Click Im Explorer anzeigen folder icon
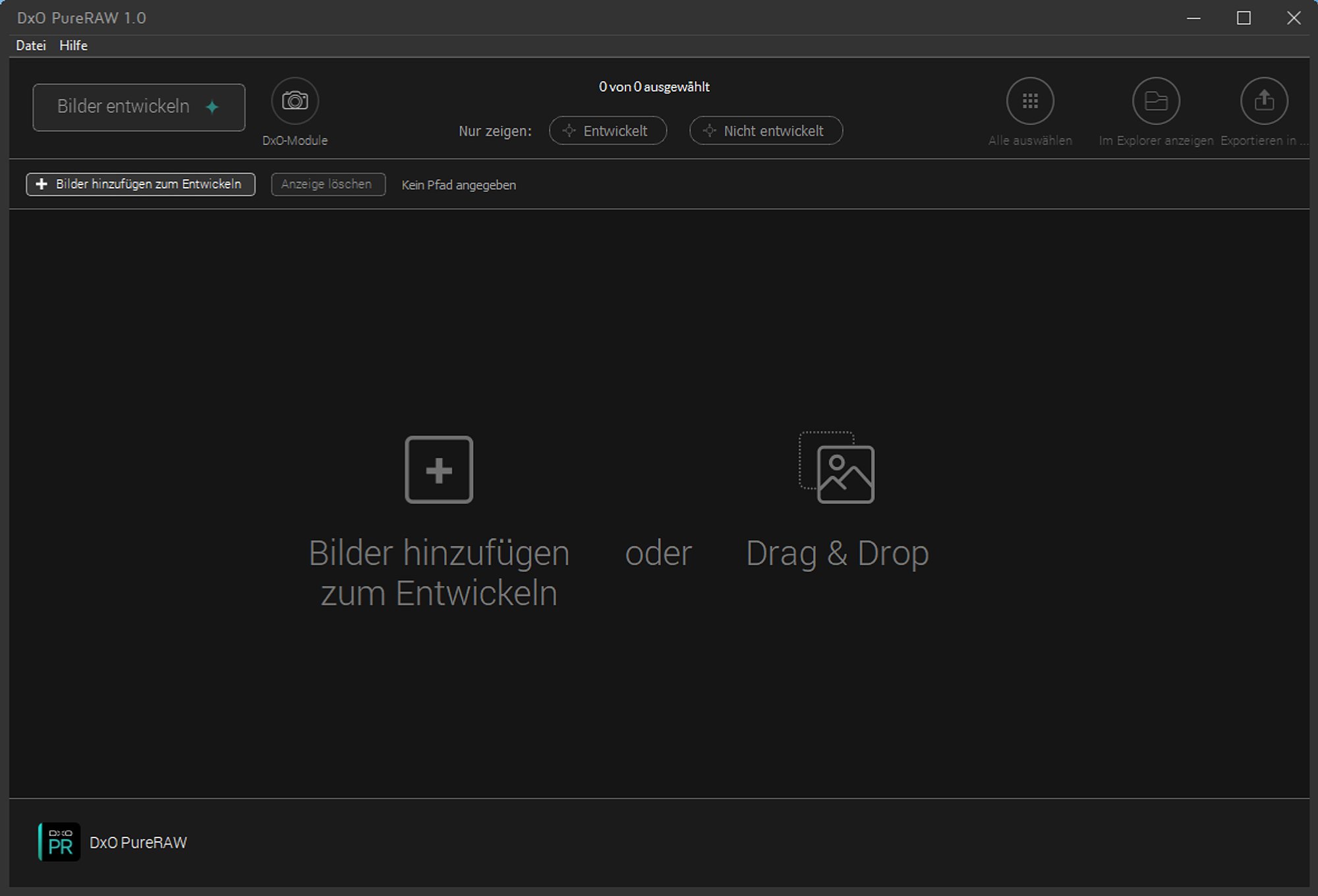 pos(1156,101)
